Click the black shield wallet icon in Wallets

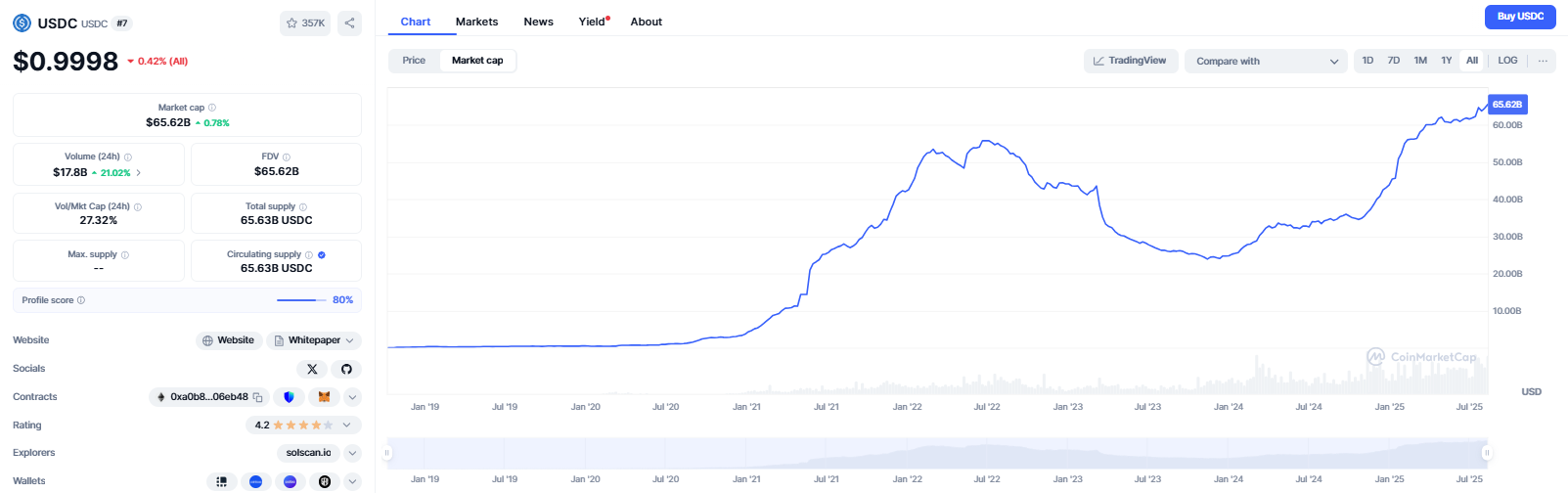click(324, 481)
